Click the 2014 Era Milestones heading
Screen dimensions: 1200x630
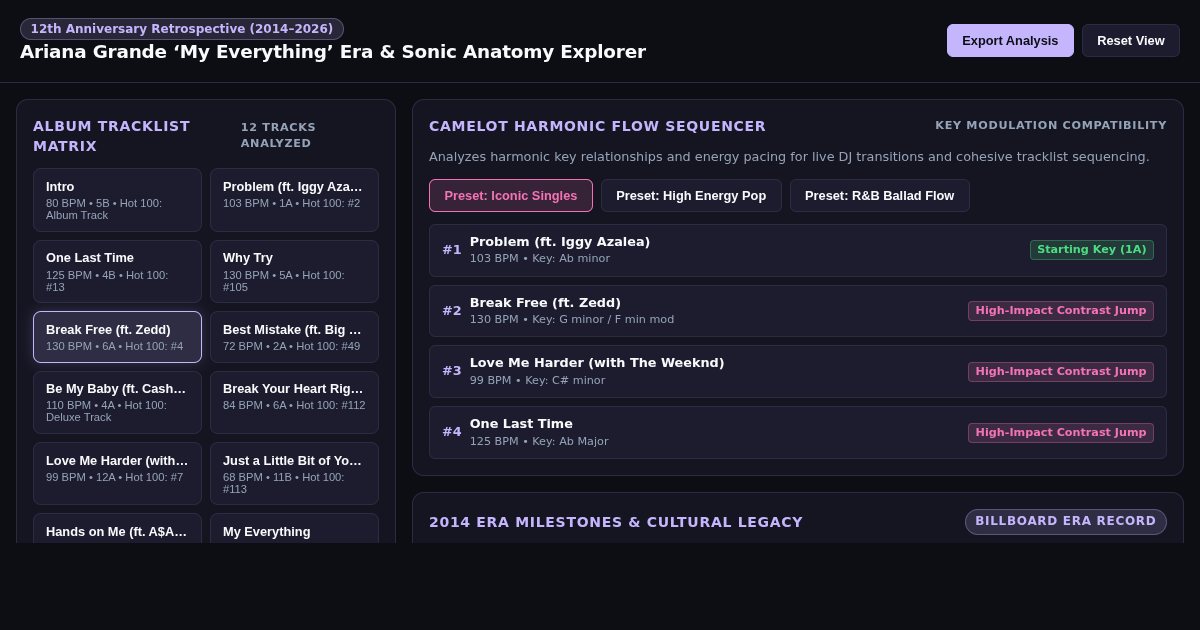click(616, 522)
